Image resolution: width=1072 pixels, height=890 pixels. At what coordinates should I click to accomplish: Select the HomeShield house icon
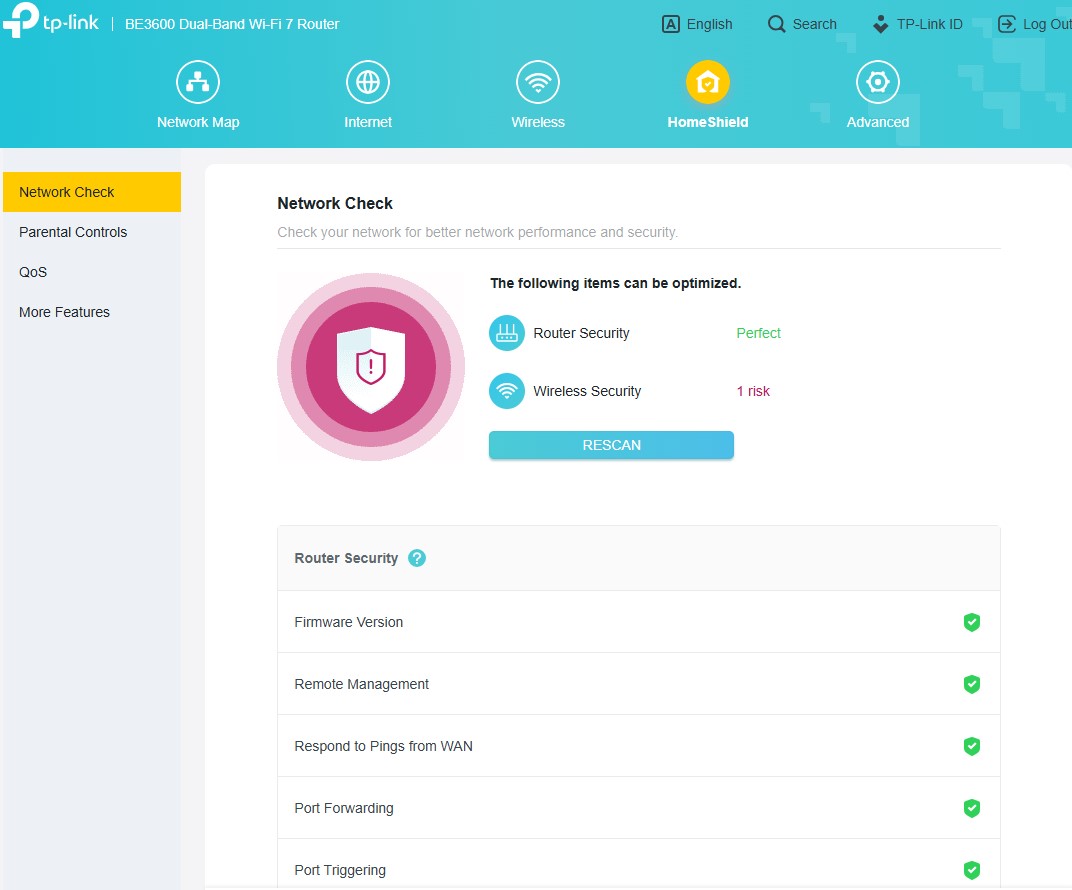point(708,83)
